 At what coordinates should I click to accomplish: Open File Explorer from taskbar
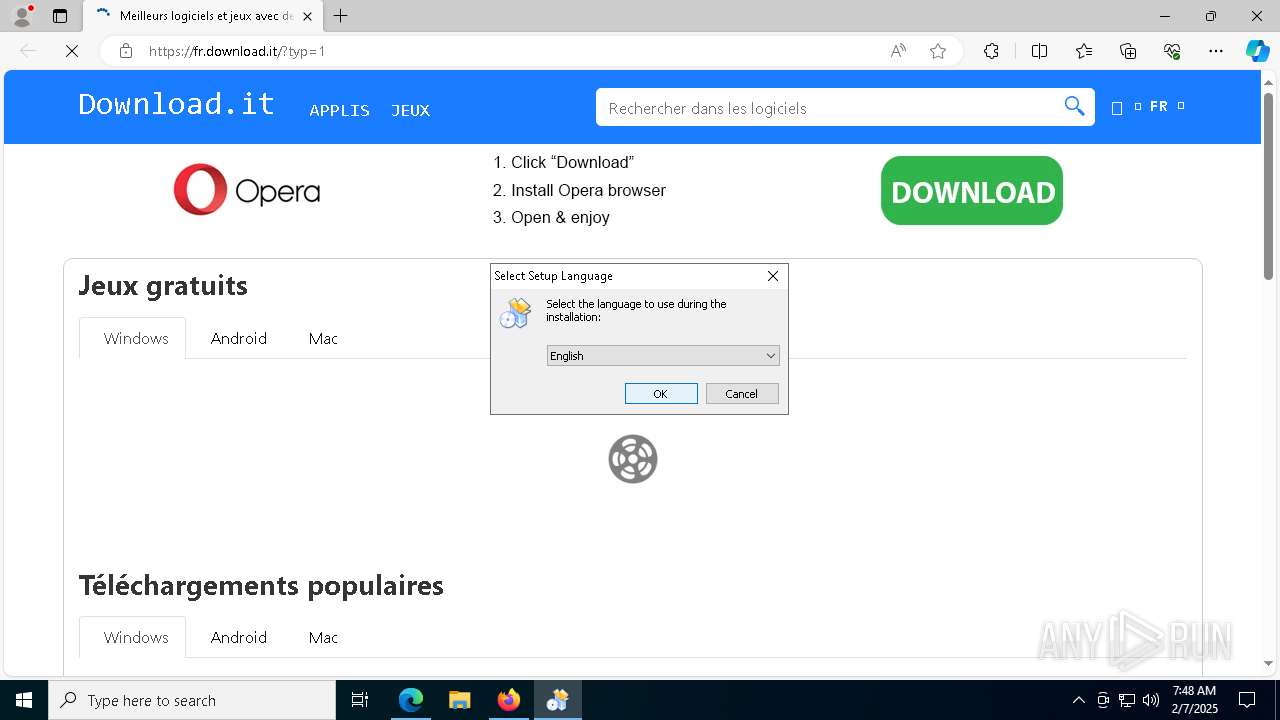click(x=459, y=700)
